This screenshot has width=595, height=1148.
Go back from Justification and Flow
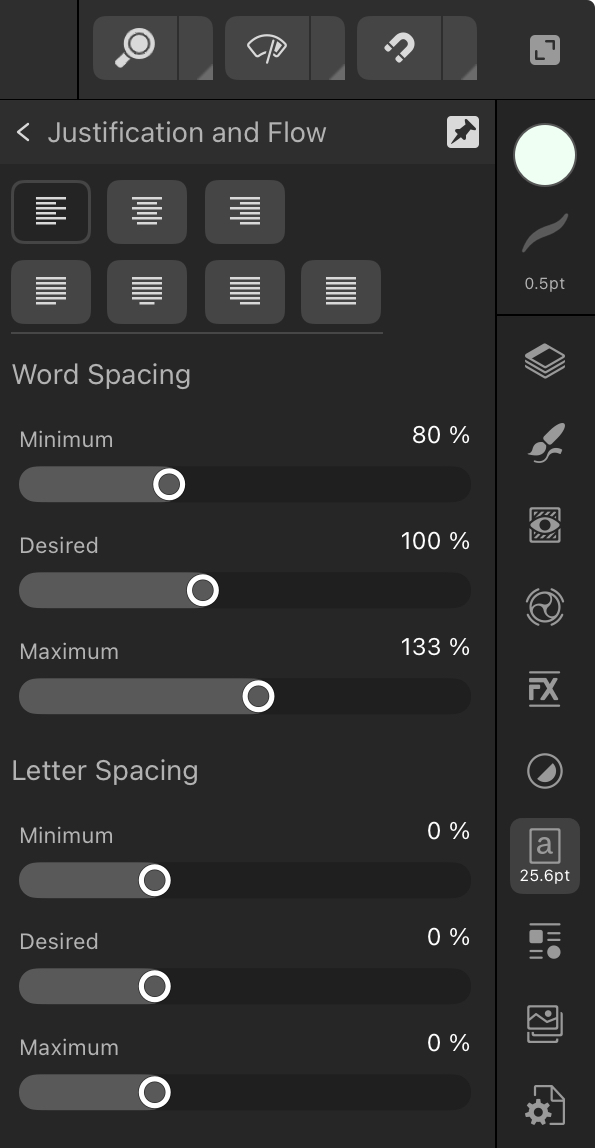23,133
